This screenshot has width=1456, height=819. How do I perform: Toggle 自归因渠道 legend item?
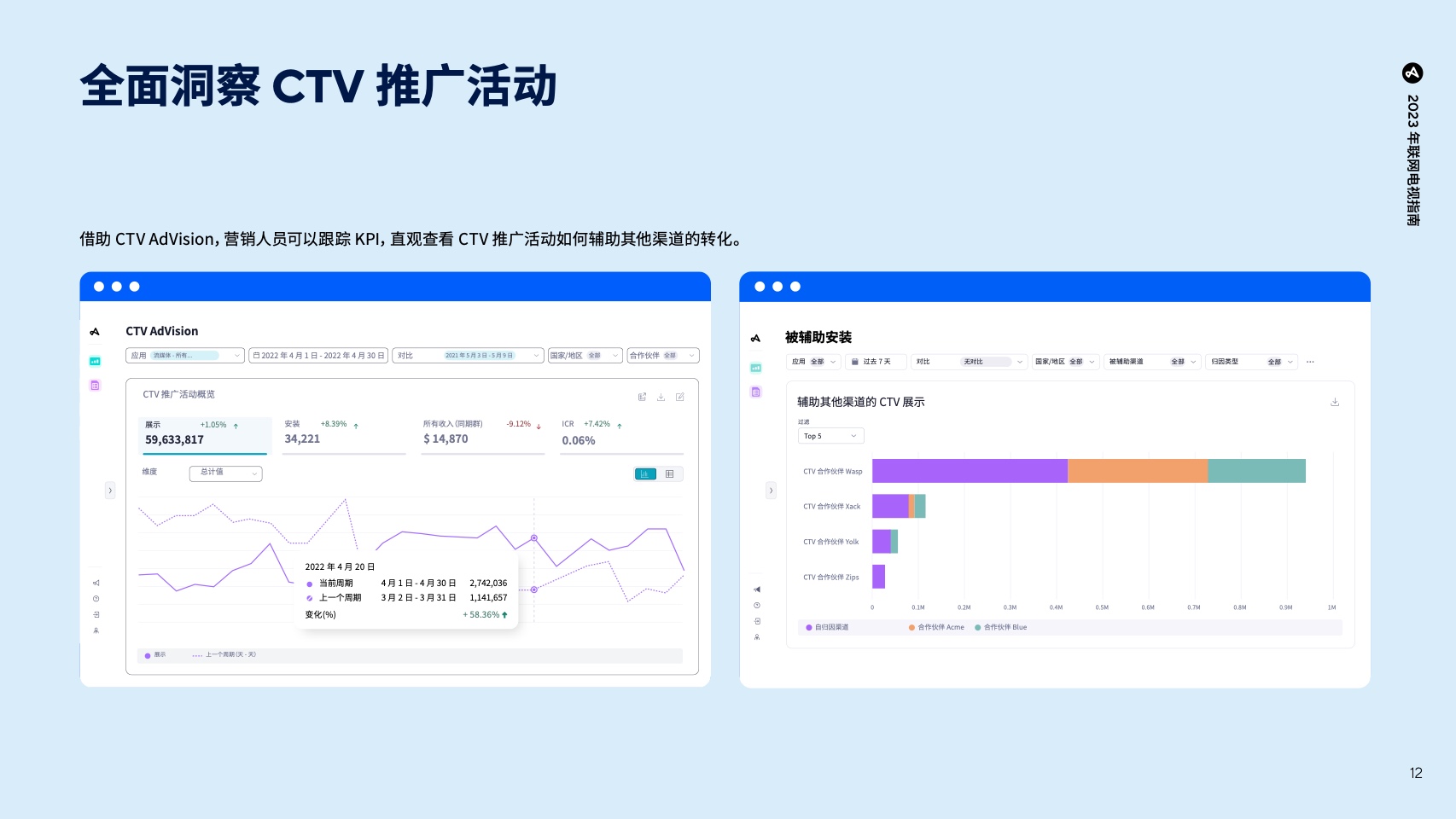point(827,627)
